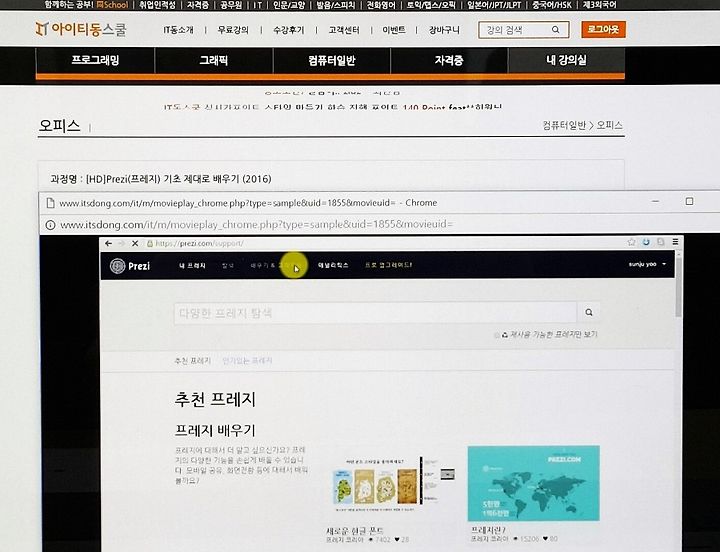
Task: Click the forward arrow in the video's browser
Action: pyautogui.click(x=122, y=243)
